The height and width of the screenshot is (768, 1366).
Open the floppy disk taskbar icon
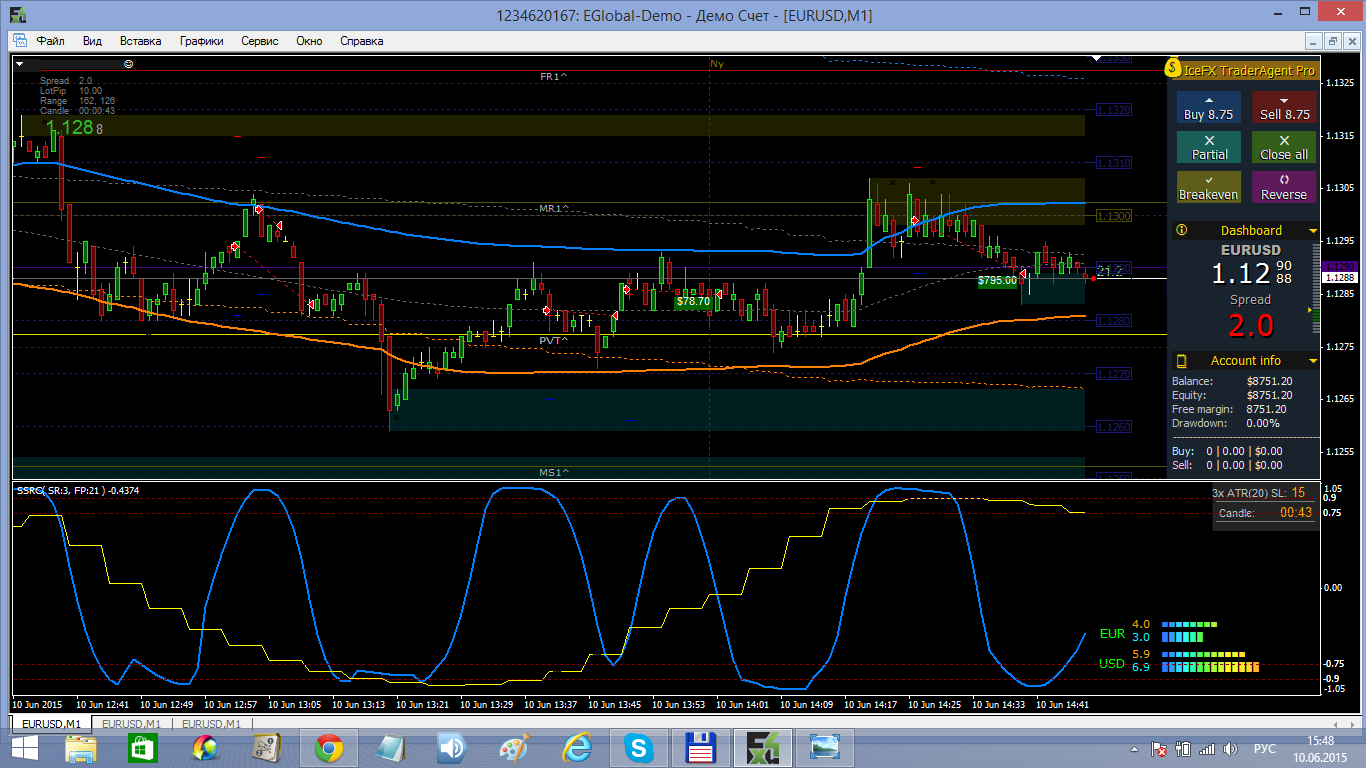pos(700,748)
